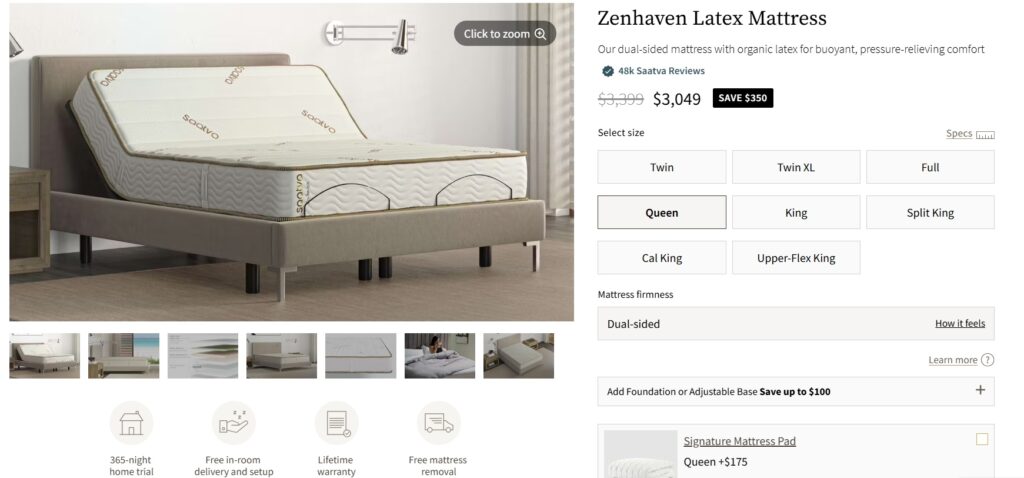This screenshot has height=478, width=1024.
Task: Click the lifetime warranty document icon
Action: (337, 423)
